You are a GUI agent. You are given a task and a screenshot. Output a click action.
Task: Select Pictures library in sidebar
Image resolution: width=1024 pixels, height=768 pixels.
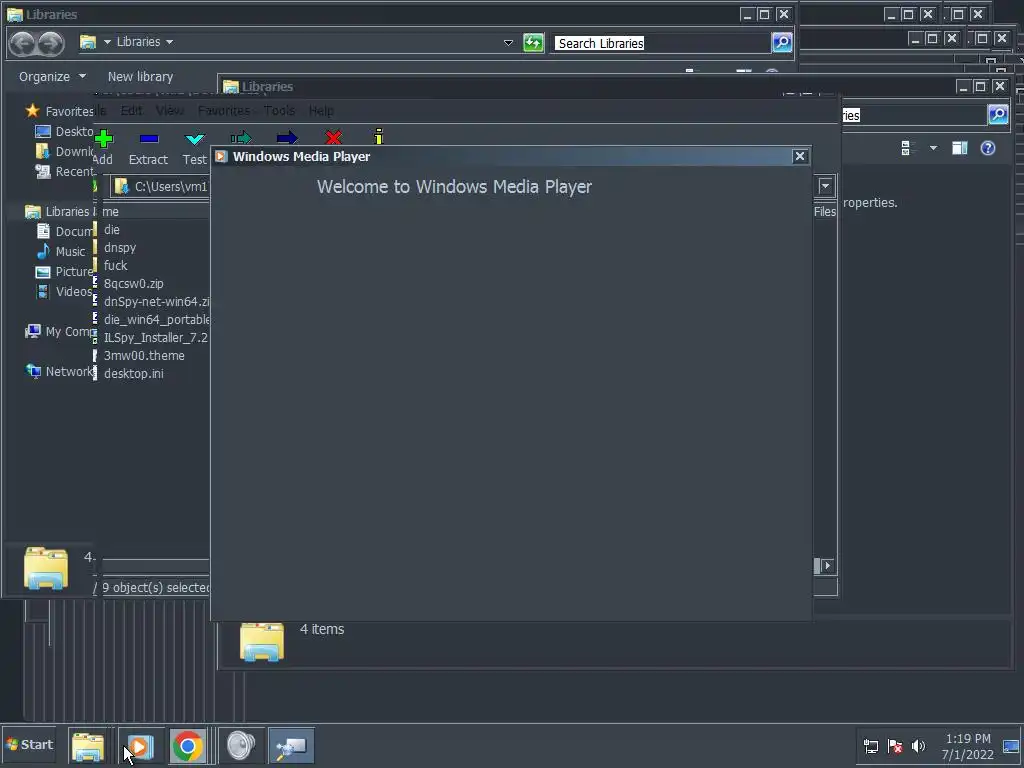64,272
